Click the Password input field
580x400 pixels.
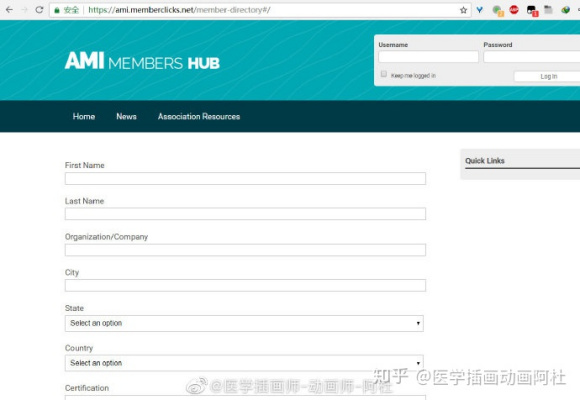(x=532, y=57)
